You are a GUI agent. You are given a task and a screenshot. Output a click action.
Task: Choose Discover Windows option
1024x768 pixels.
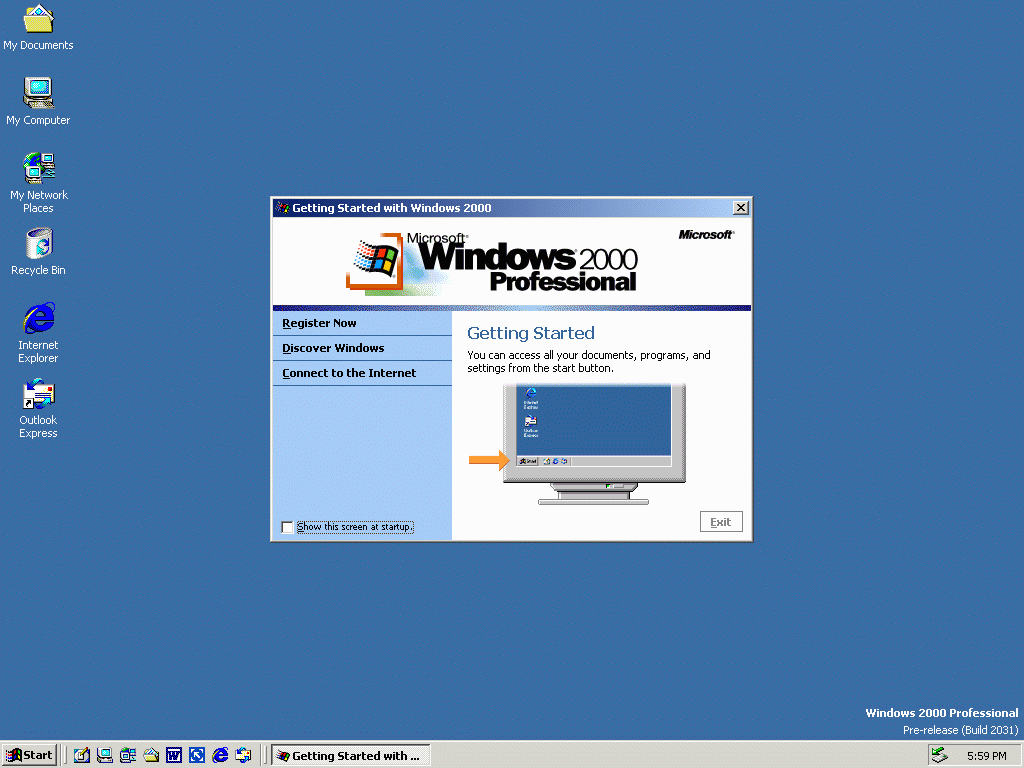(x=333, y=349)
